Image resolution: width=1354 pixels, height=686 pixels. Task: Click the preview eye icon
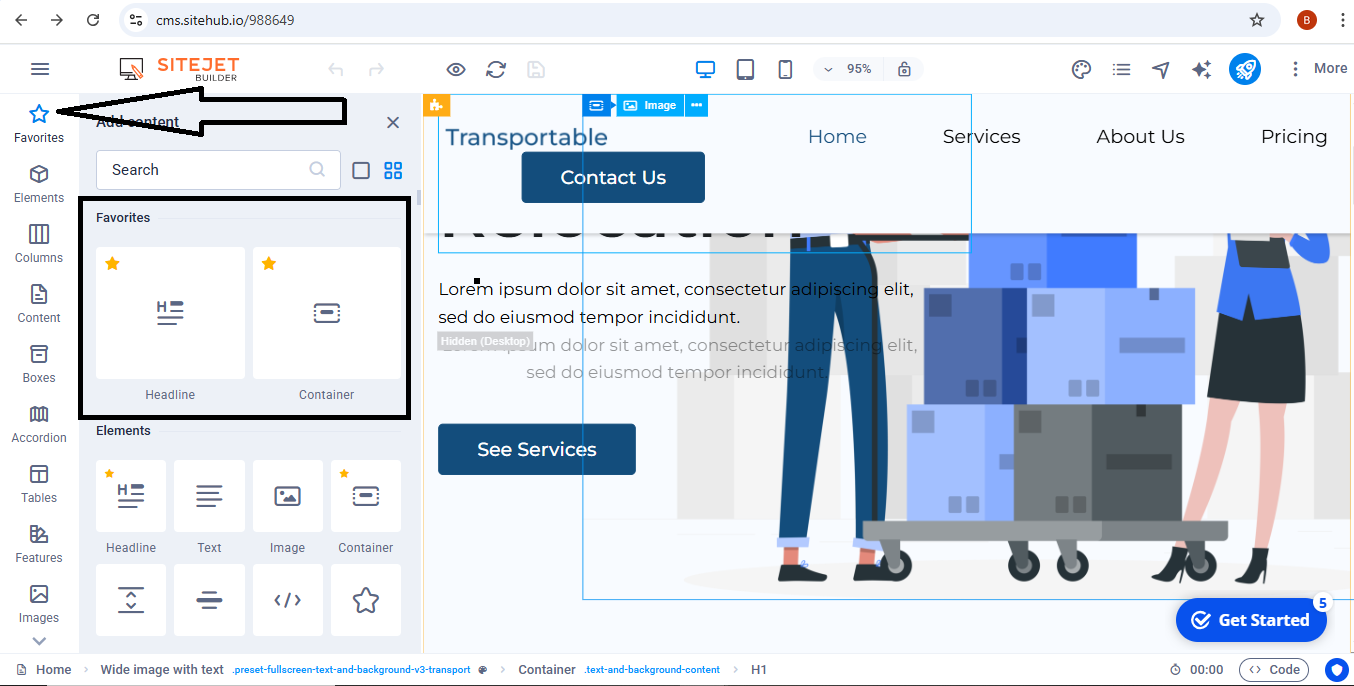pos(456,69)
